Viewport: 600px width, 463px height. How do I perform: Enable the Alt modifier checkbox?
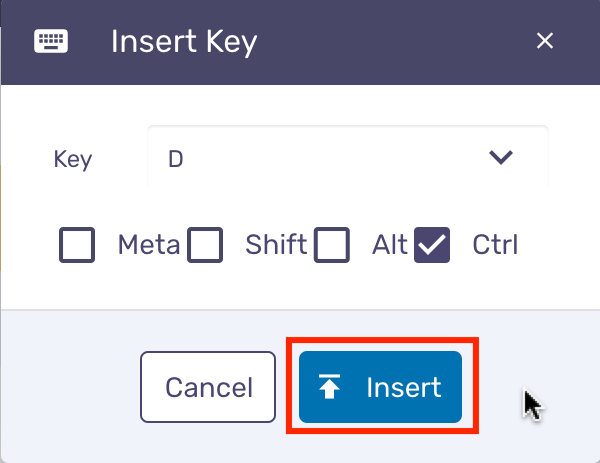click(x=332, y=245)
